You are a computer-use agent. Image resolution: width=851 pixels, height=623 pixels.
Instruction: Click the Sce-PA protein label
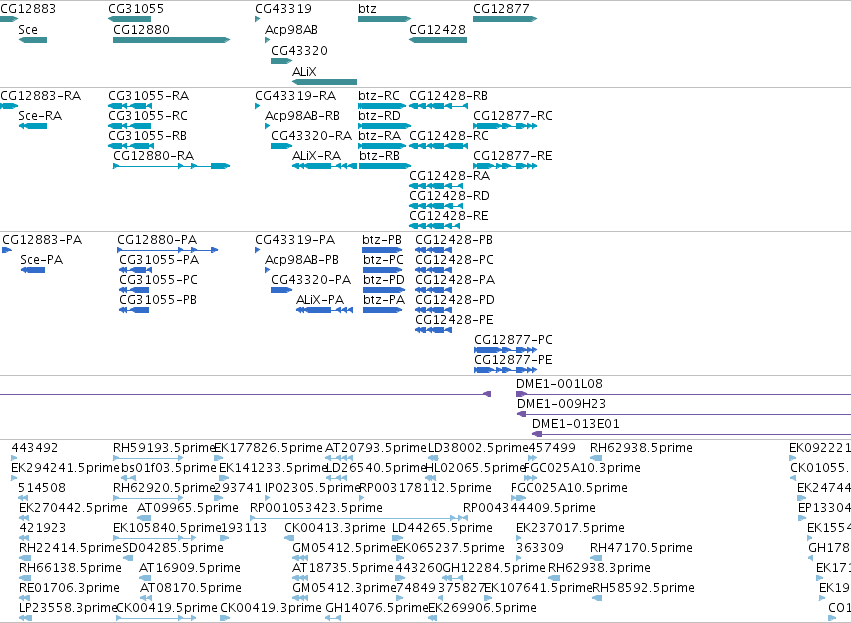point(42,260)
